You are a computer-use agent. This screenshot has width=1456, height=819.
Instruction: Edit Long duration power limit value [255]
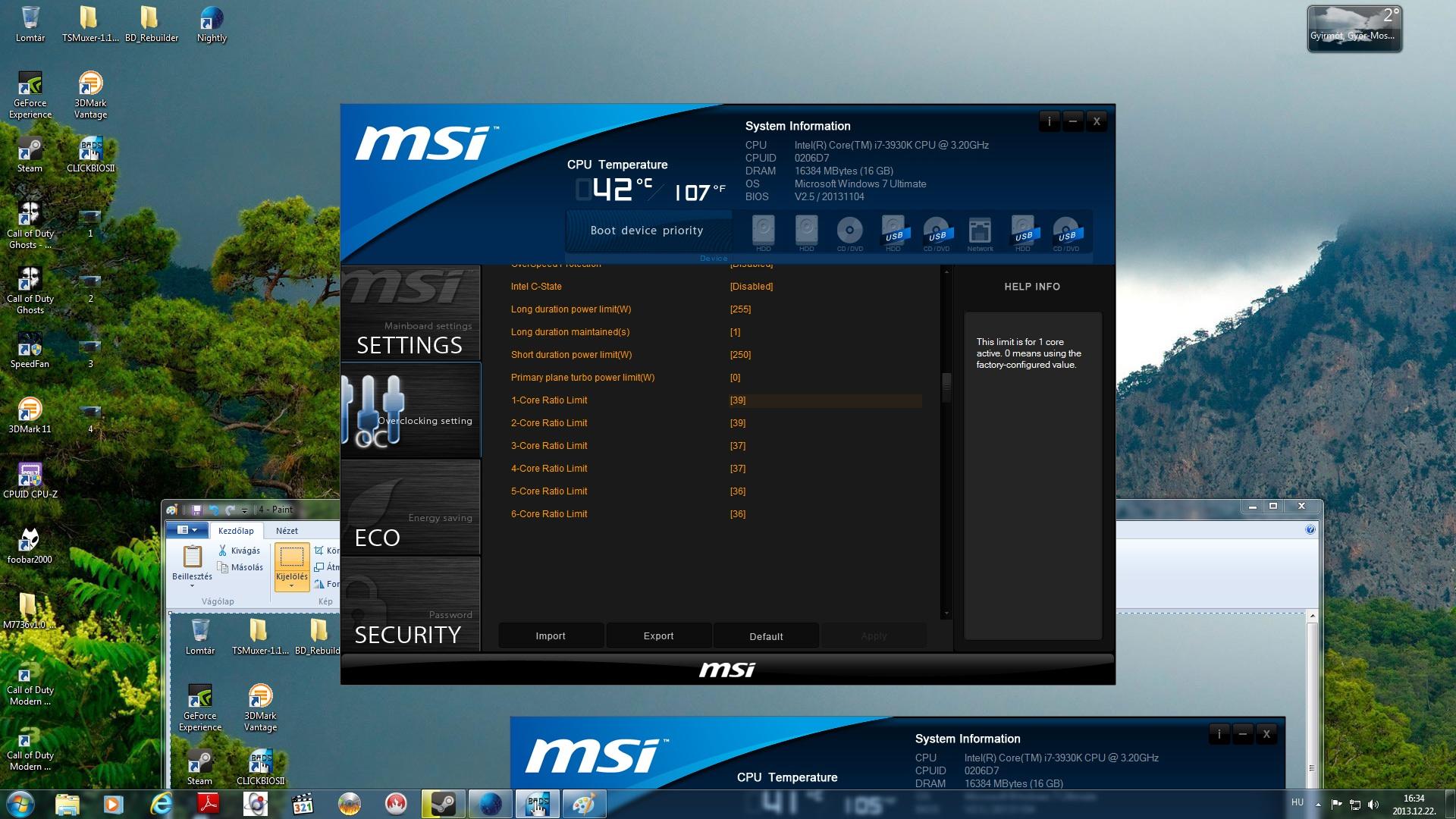pos(740,309)
